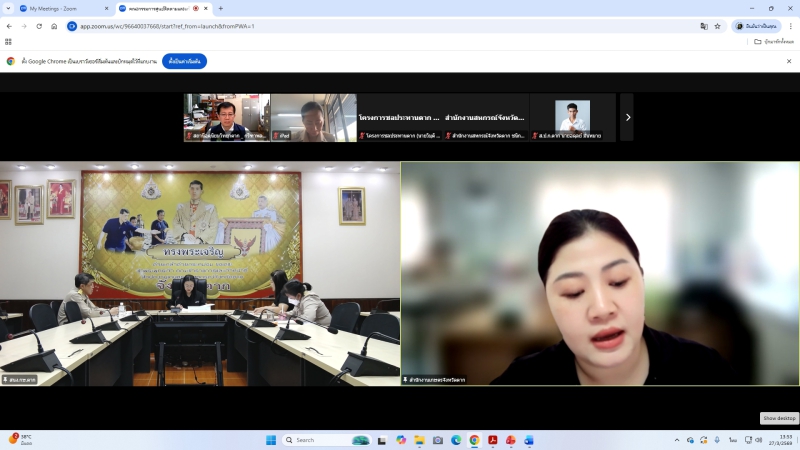Open a new browser tab
Viewport: 800px width, 450px height.
pos(220,8)
